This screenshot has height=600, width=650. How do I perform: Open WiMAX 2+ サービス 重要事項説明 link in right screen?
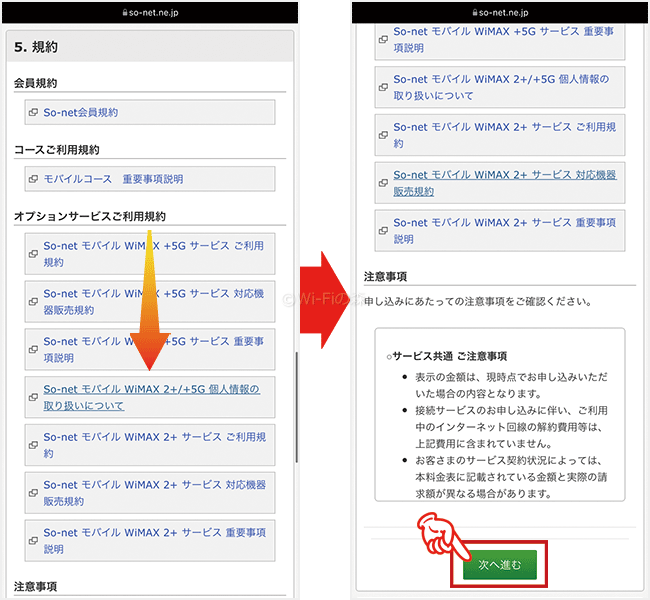point(504,231)
